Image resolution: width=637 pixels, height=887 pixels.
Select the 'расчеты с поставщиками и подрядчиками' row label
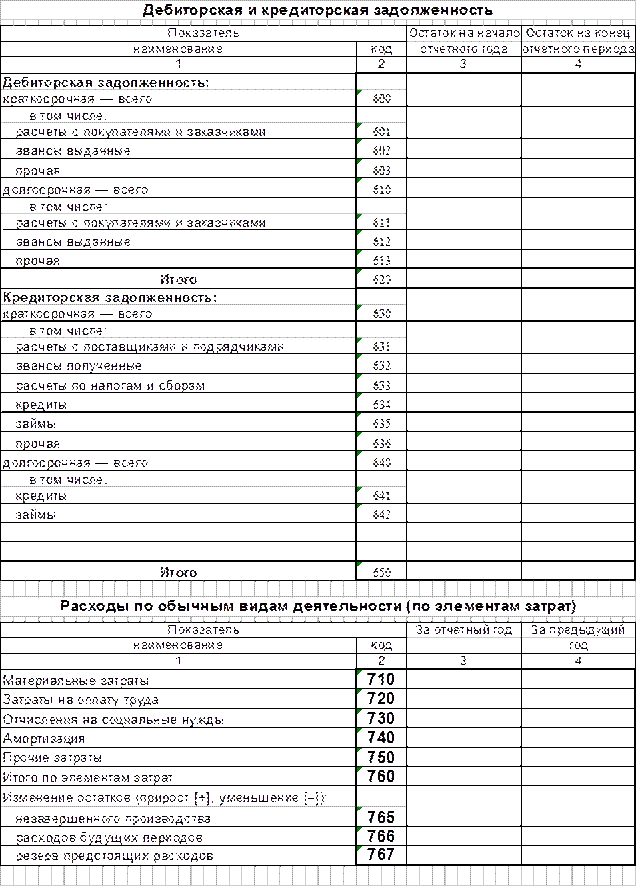[149, 347]
